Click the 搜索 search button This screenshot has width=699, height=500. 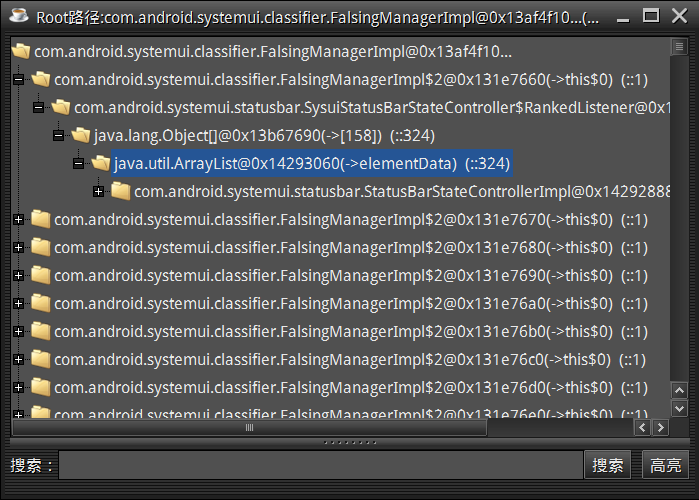click(x=608, y=465)
